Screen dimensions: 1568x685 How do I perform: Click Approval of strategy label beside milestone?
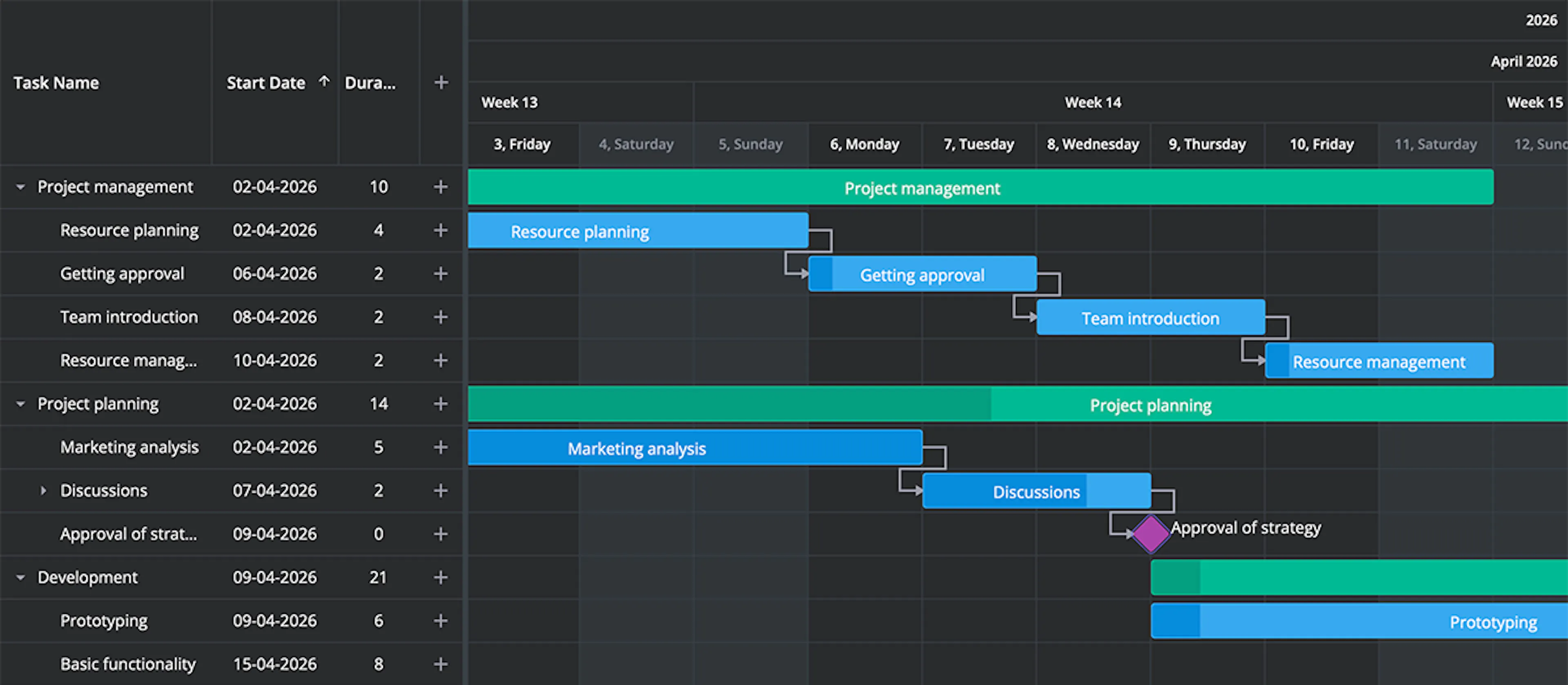[x=1246, y=527]
